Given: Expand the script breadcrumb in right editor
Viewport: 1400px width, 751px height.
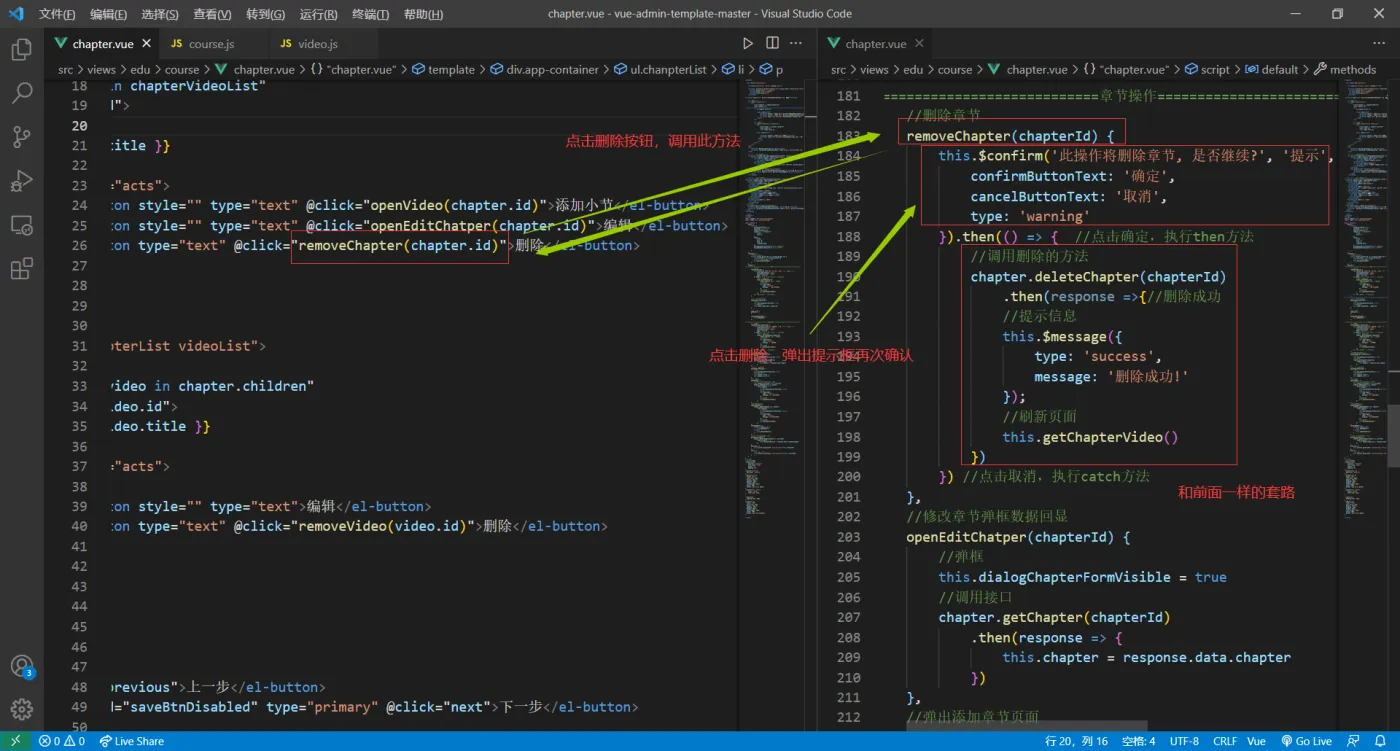Looking at the screenshot, I should [1207, 70].
